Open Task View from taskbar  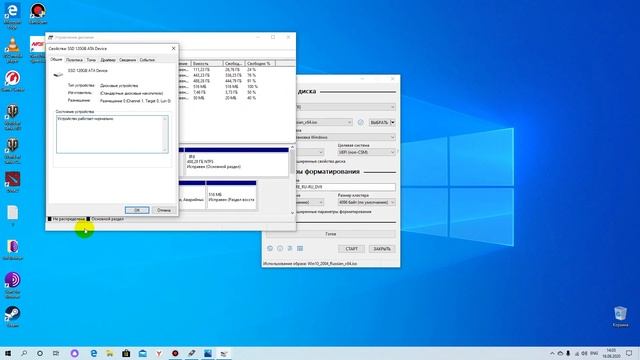pos(56,353)
